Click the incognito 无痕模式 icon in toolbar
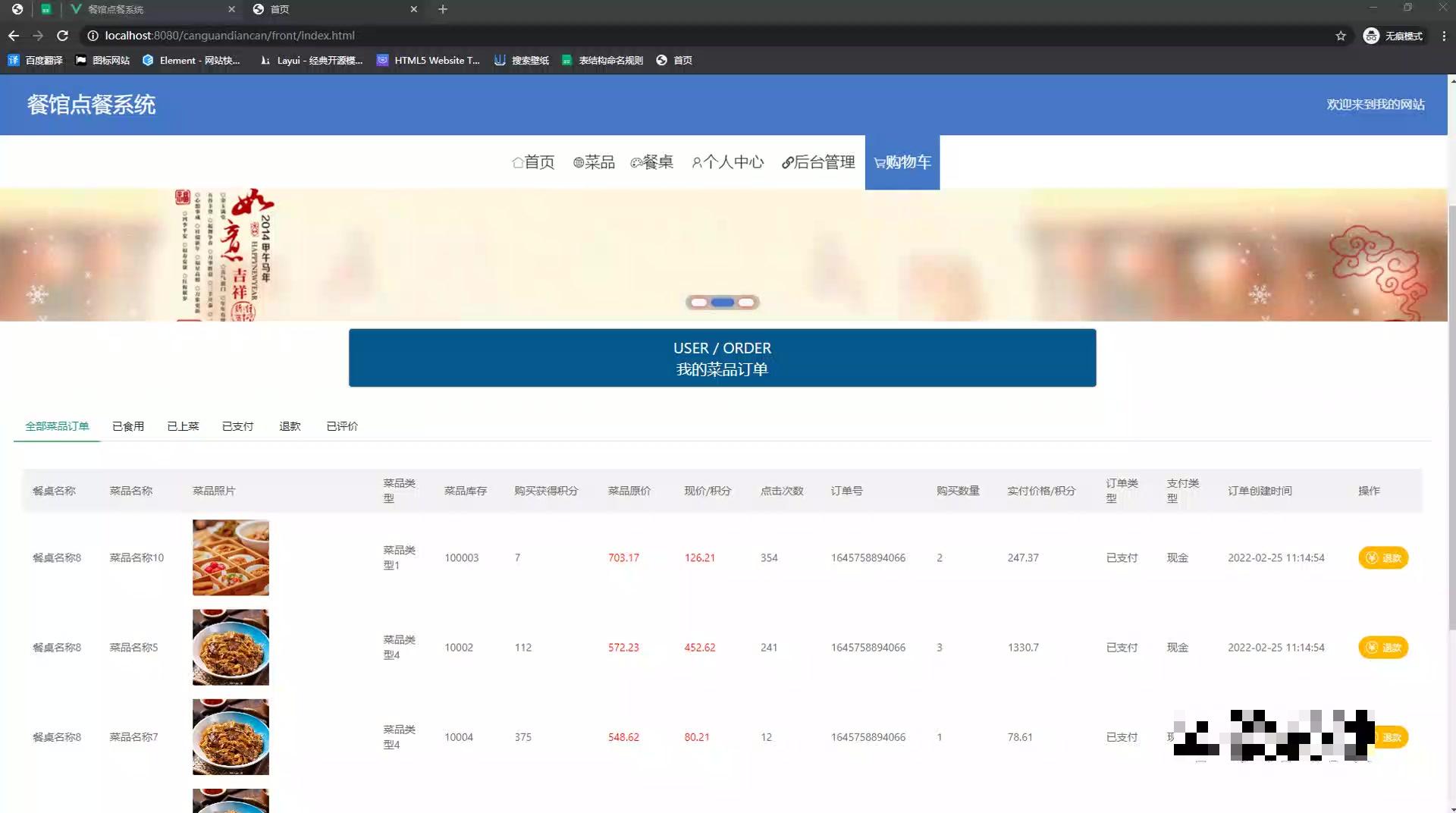The height and width of the screenshot is (813, 1456). point(1370,35)
